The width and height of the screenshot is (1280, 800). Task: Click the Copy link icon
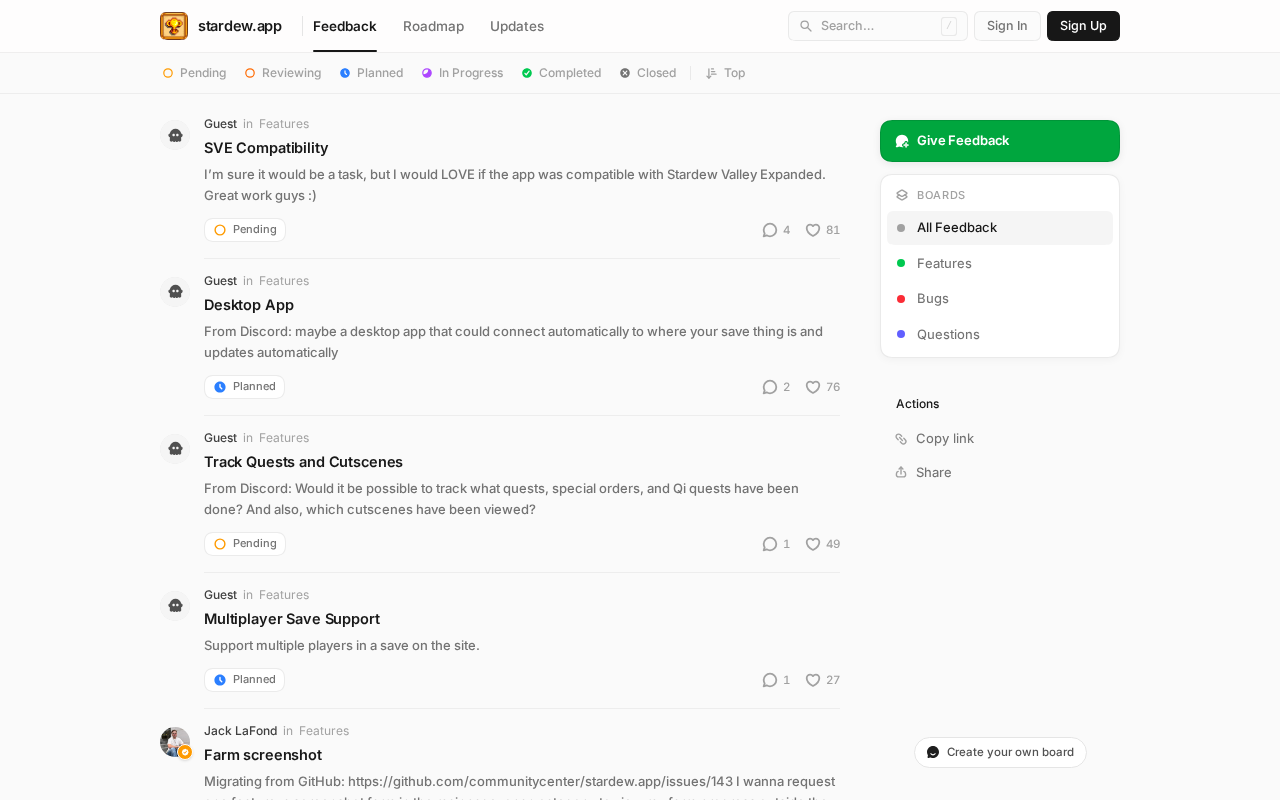pos(901,439)
